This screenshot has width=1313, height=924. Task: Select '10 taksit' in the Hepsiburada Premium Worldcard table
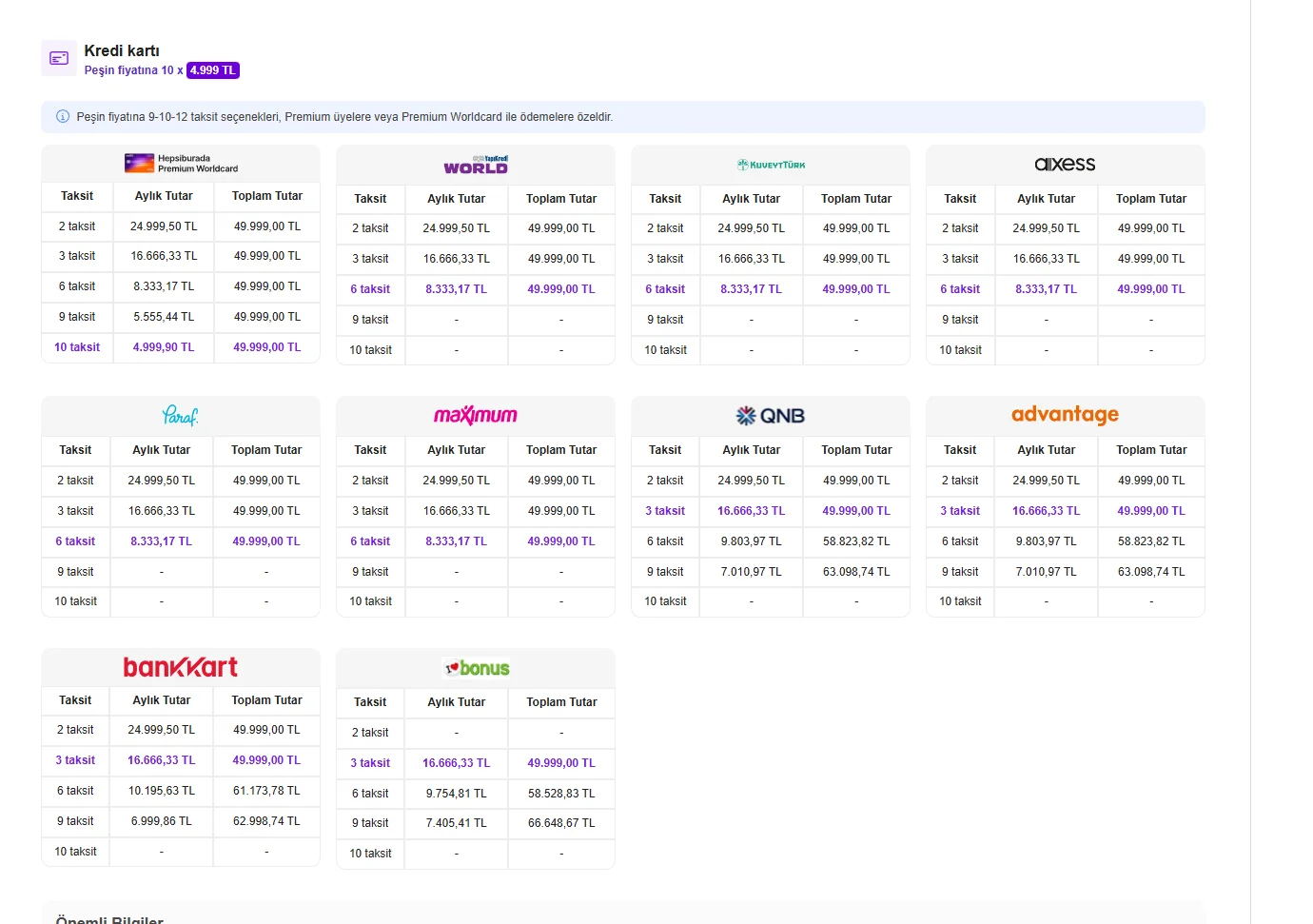pos(77,347)
